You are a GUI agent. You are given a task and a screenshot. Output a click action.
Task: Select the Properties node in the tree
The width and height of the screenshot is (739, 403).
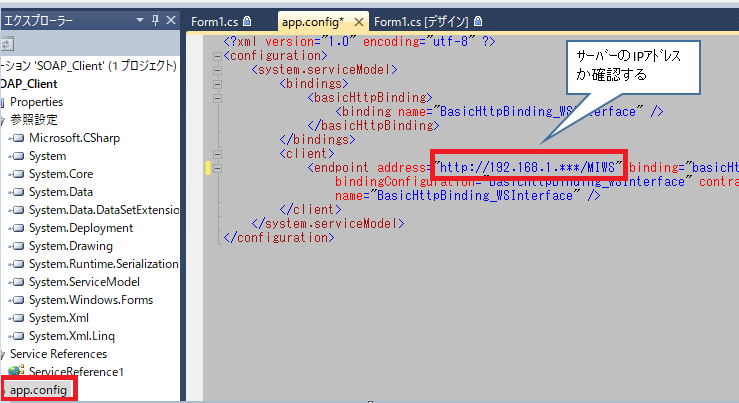coord(36,102)
